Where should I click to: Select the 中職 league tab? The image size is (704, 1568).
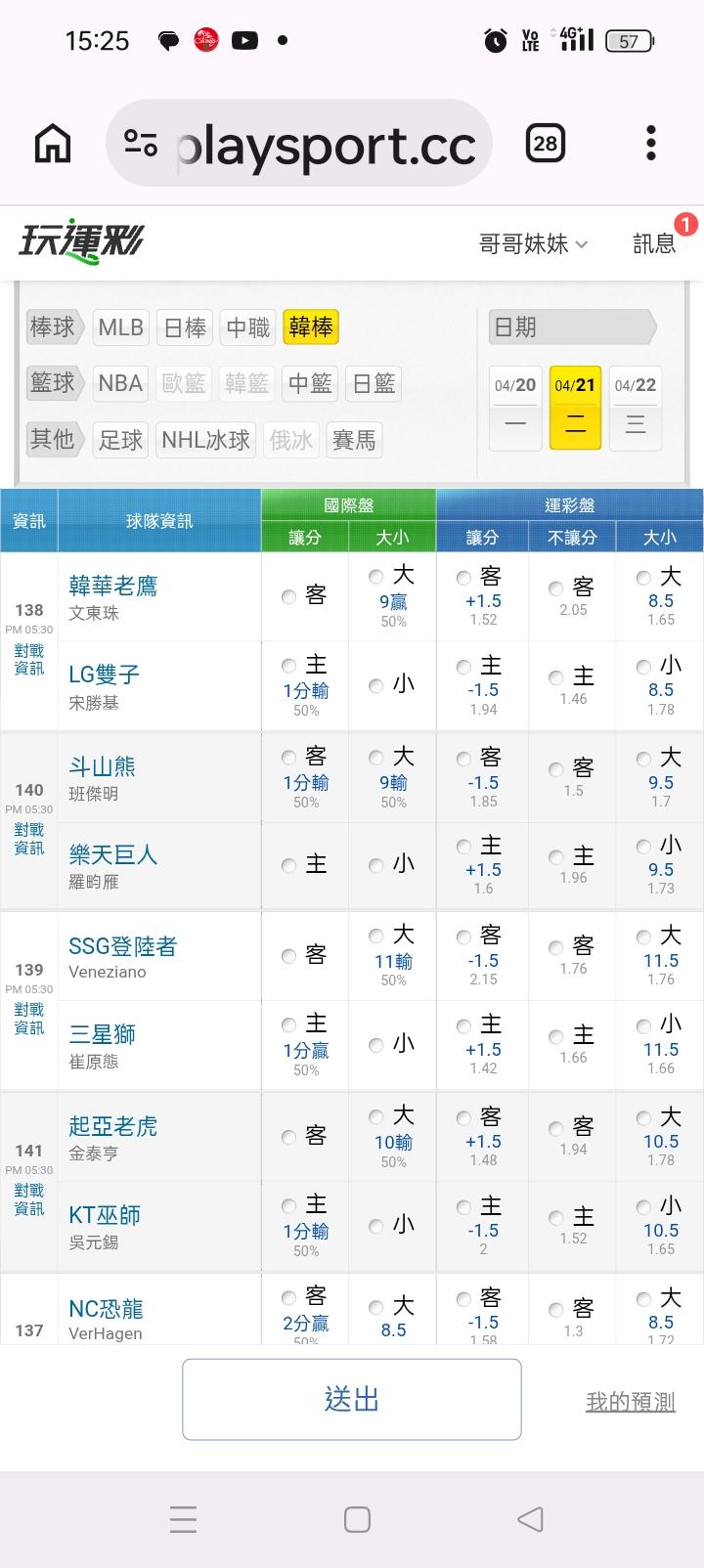click(247, 327)
